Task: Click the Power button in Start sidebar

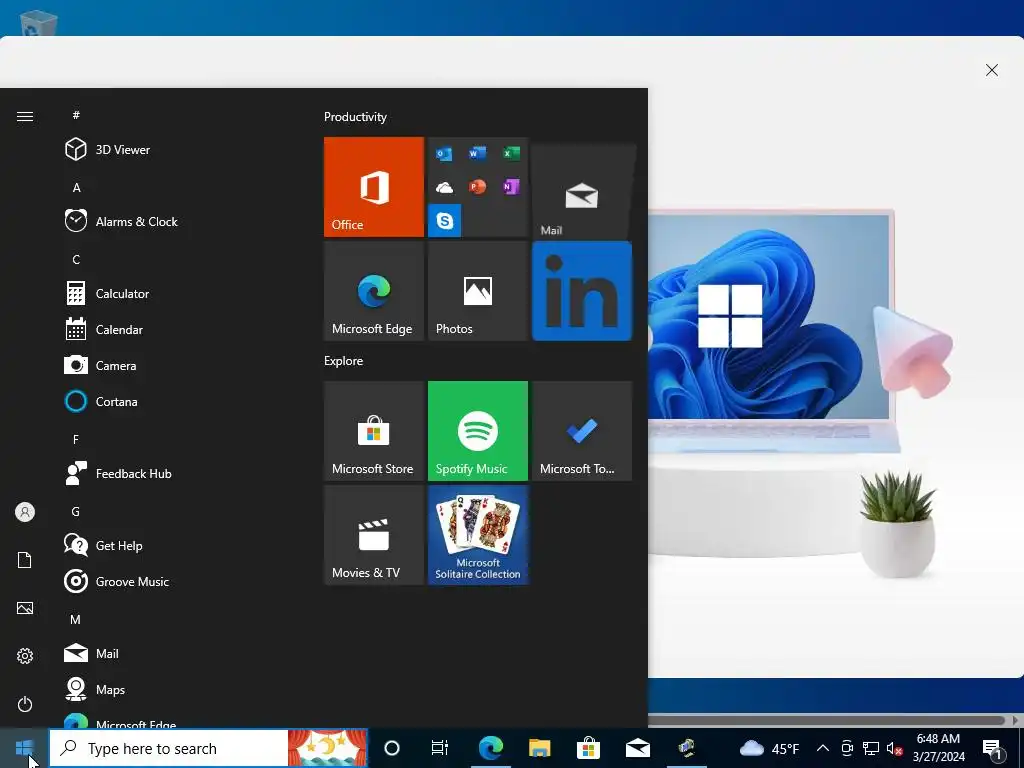Action: [25, 704]
